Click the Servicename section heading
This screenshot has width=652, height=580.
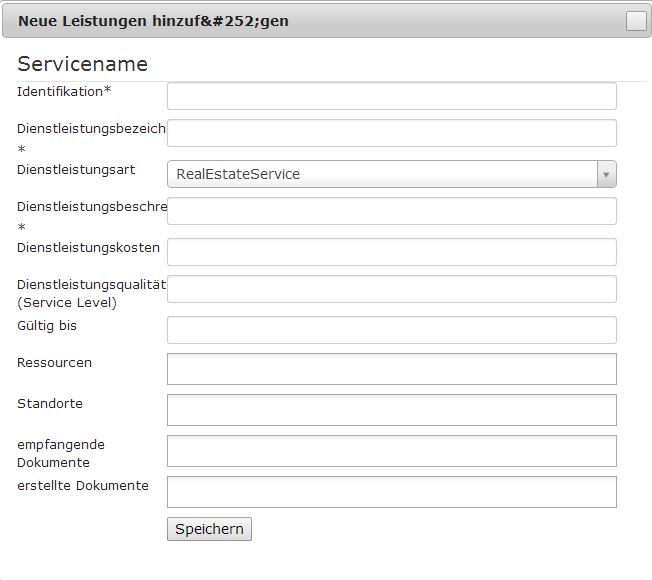(x=82, y=64)
